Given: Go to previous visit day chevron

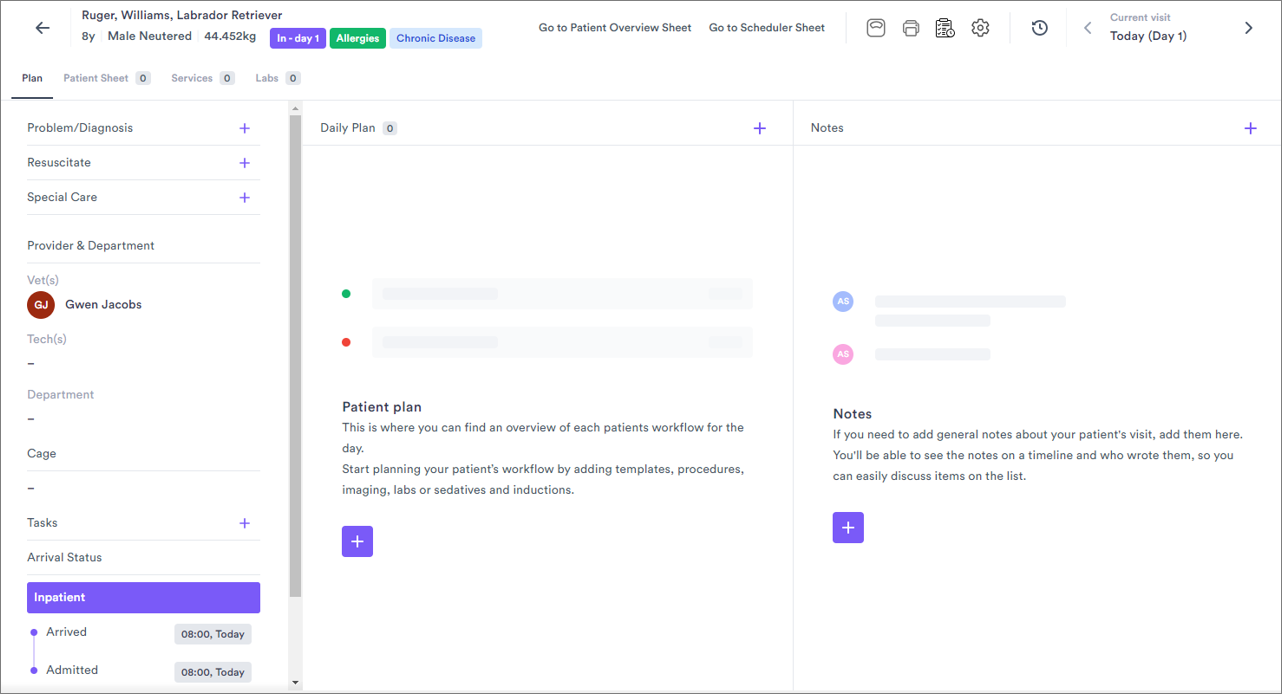Looking at the screenshot, I should [x=1088, y=28].
